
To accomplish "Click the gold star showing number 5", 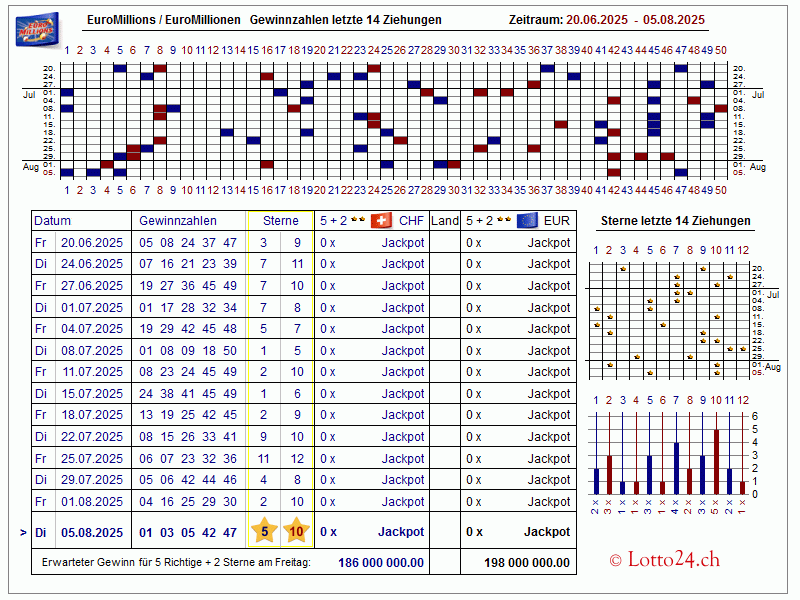I will [264, 532].
